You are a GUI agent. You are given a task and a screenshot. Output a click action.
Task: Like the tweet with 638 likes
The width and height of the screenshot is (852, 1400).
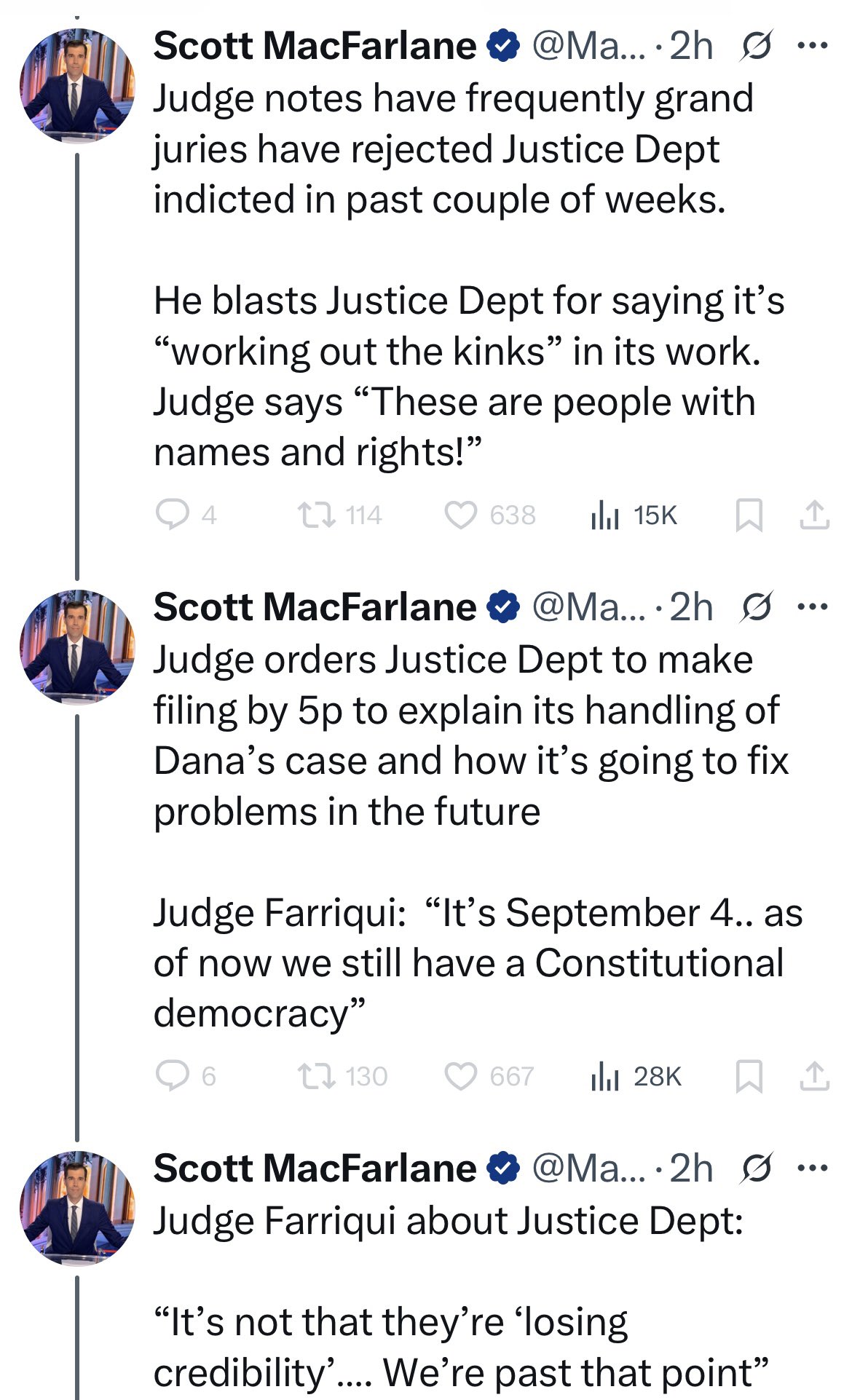click(x=460, y=515)
